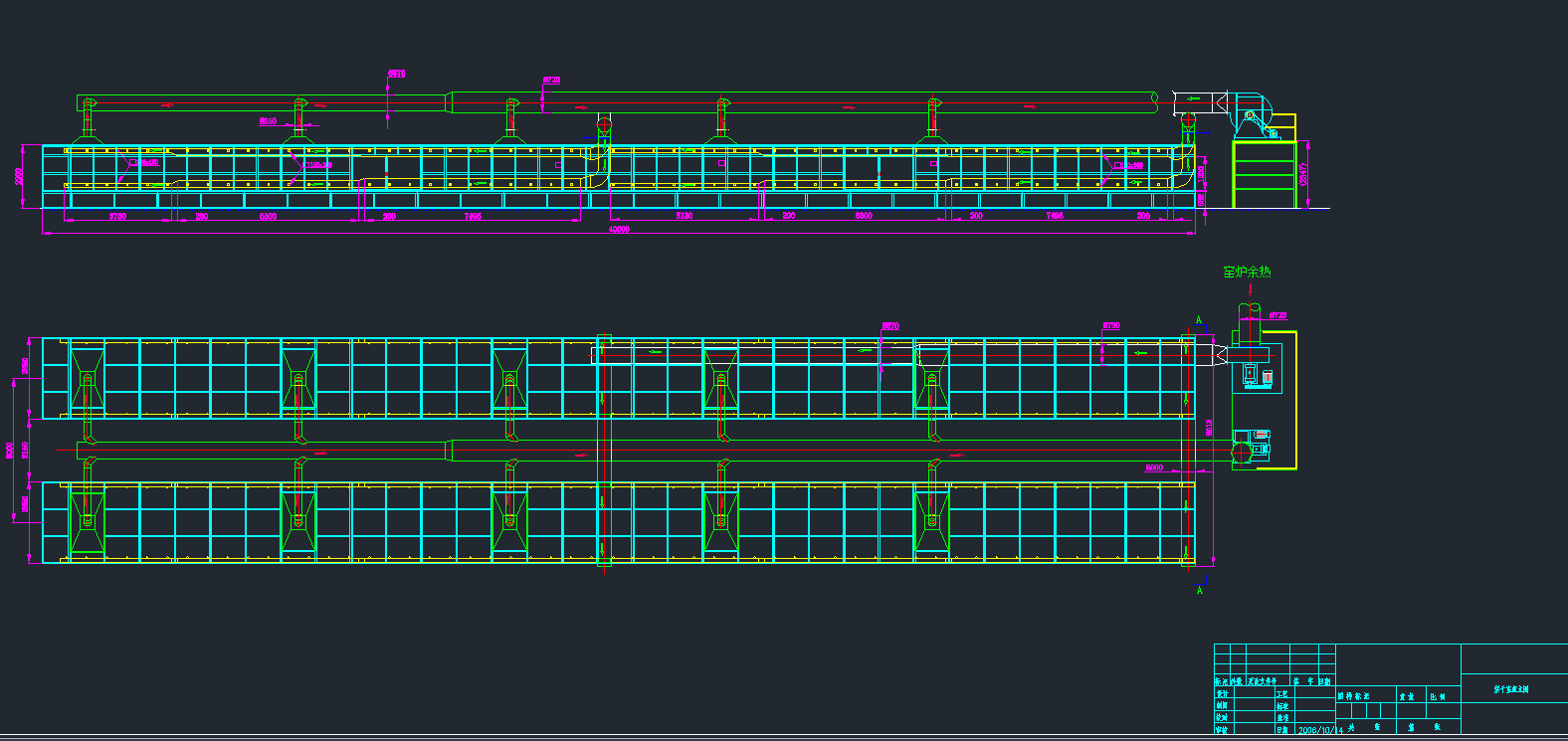Select the 40000 overall length dimension
The width and height of the screenshot is (1568, 741).
(x=618, y=230)
